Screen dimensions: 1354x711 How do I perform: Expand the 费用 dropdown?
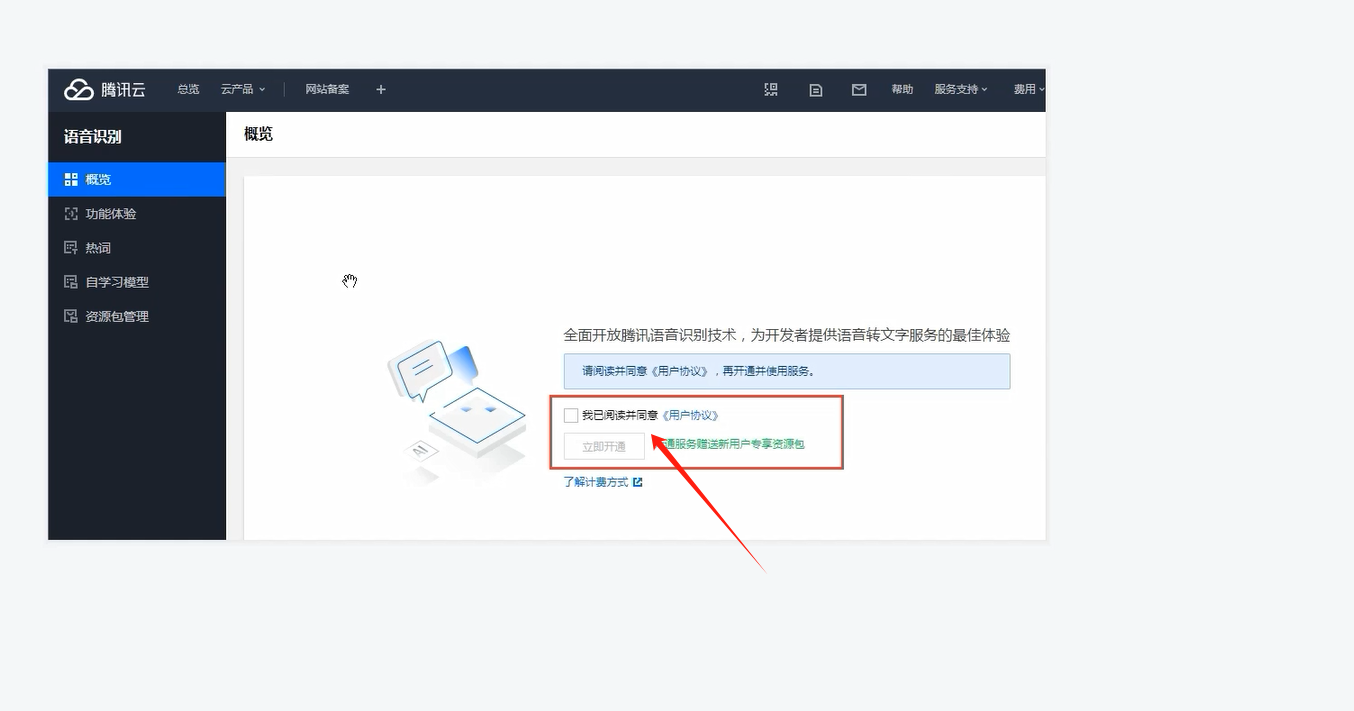[1029, 89]
